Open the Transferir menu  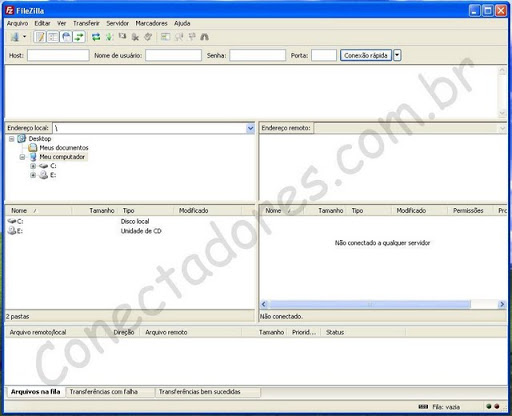coord(86,23)
